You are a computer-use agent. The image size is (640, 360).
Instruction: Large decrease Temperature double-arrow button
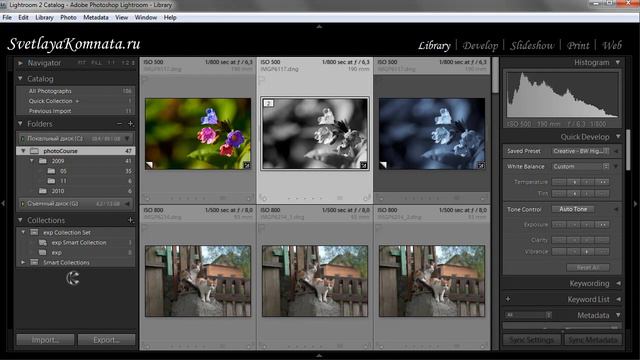click(559, 182)
